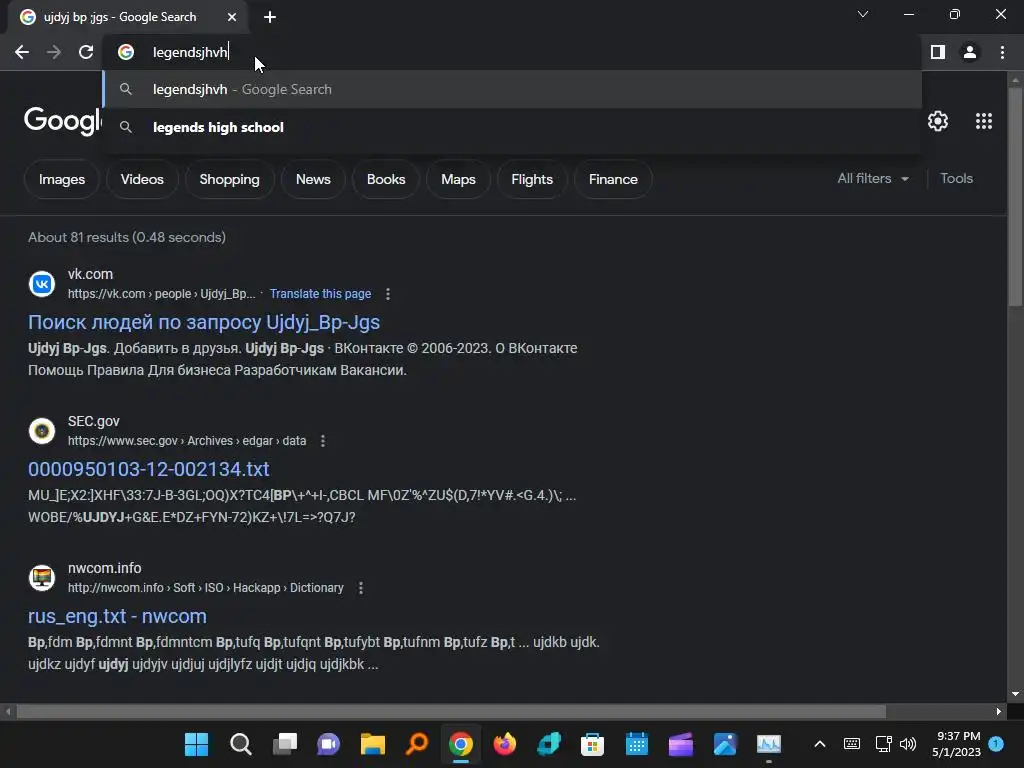Click the nwcom.info site favicon
This screenshot has width=1024, height=768.
[42, 577]
